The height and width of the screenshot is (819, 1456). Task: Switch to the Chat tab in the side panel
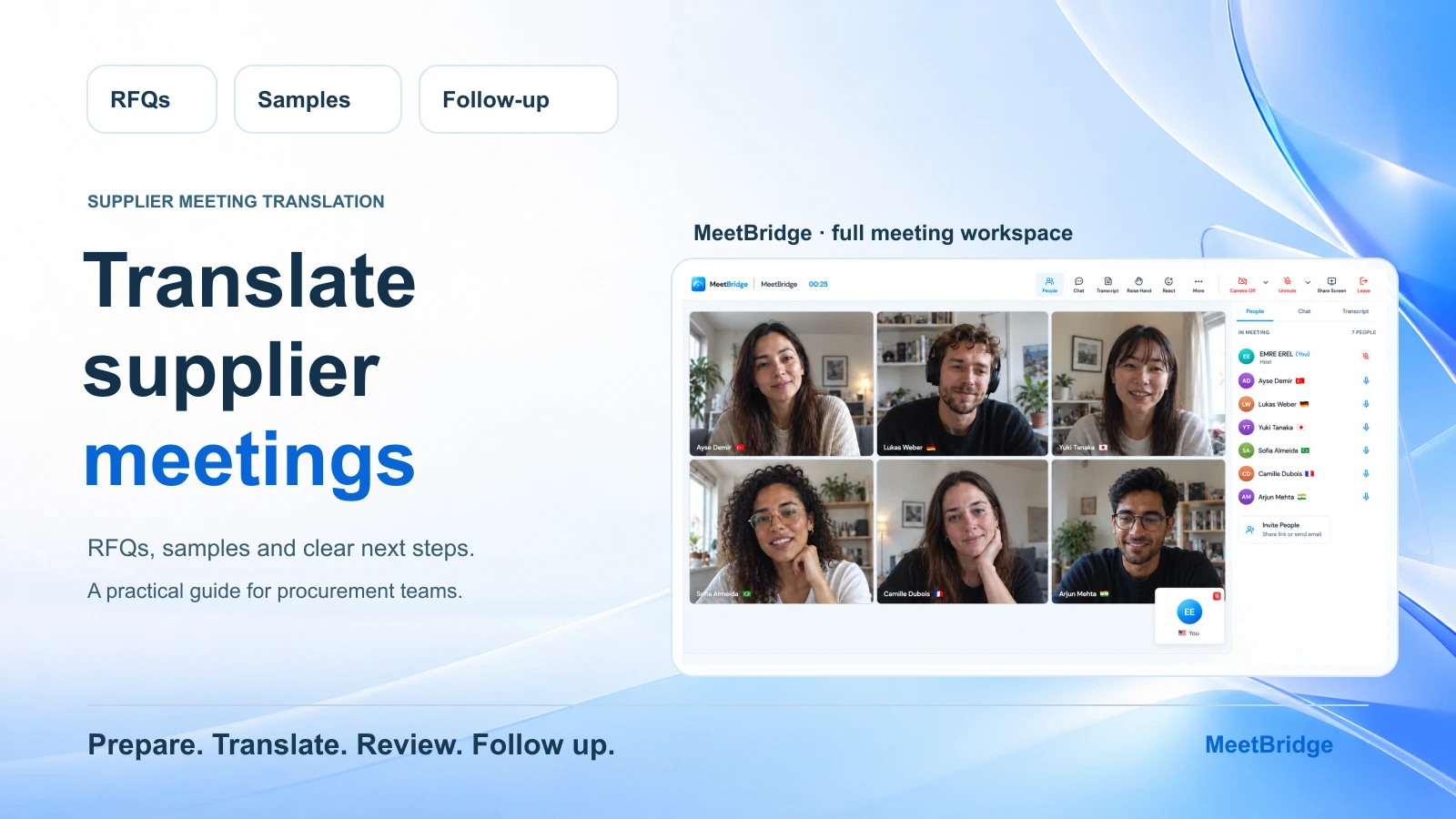1304,312
